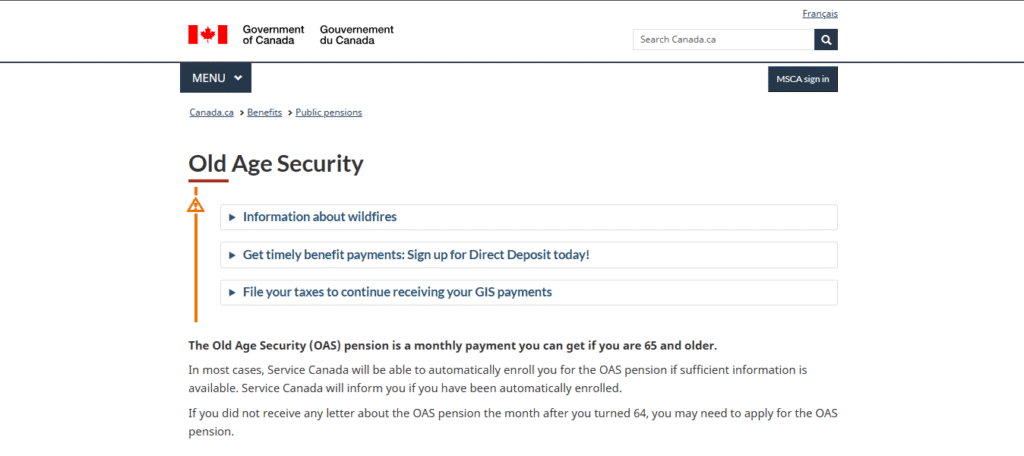The width and height of the screenshot is (1024, 456).
Task: Click the chevron arrow on the MENU button
Action: point(238,78)
